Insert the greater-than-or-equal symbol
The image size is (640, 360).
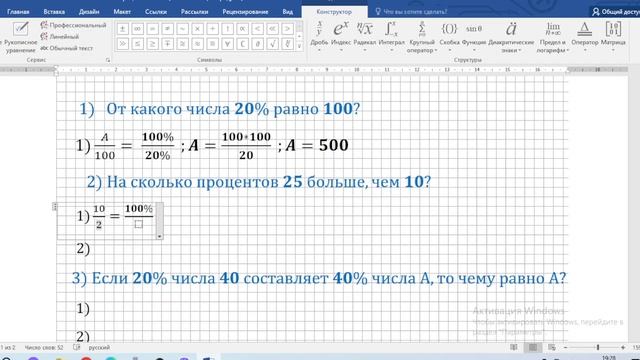click(152, 44)
